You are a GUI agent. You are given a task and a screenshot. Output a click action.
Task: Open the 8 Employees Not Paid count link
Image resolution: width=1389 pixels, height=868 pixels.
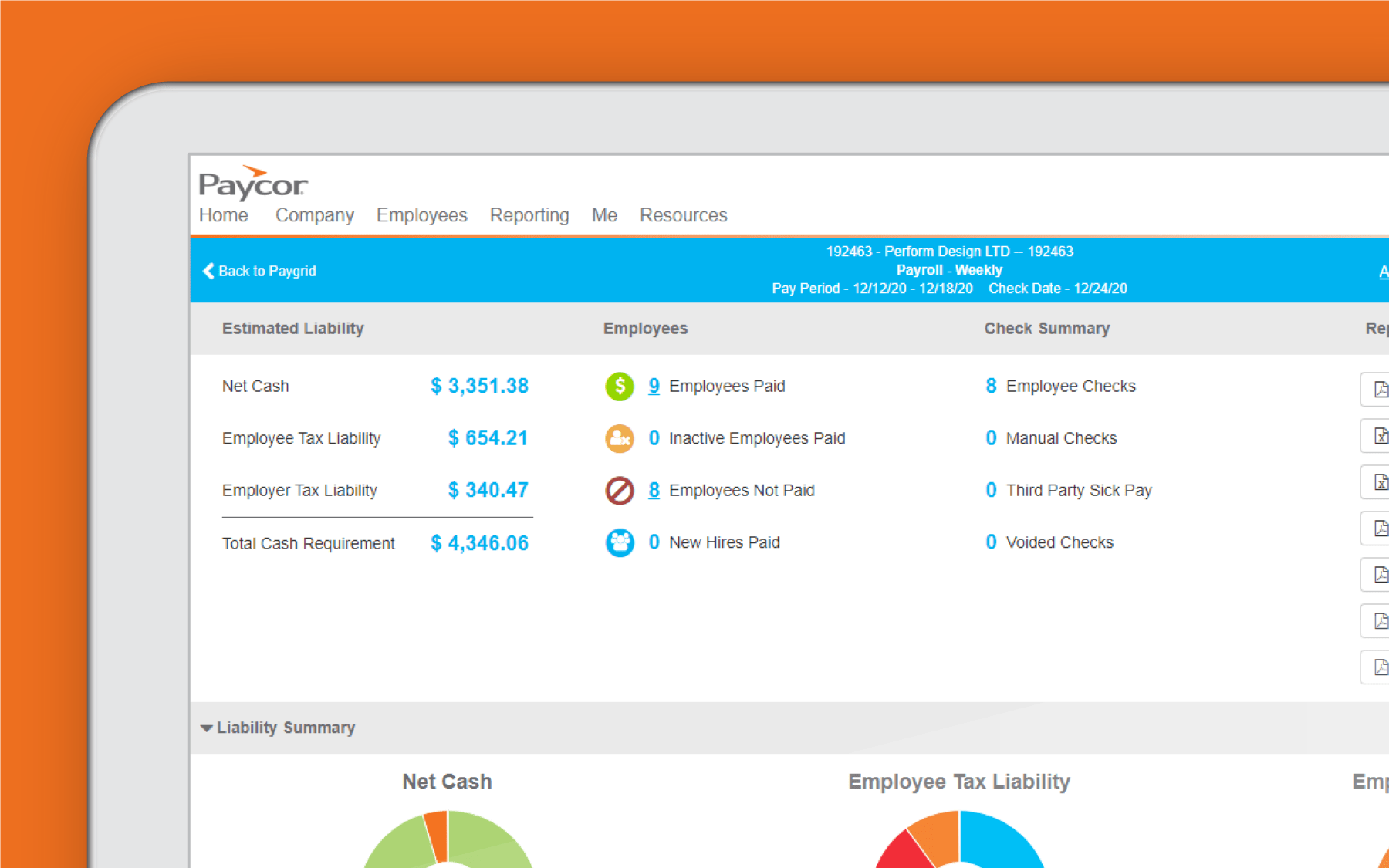(654, 490)
